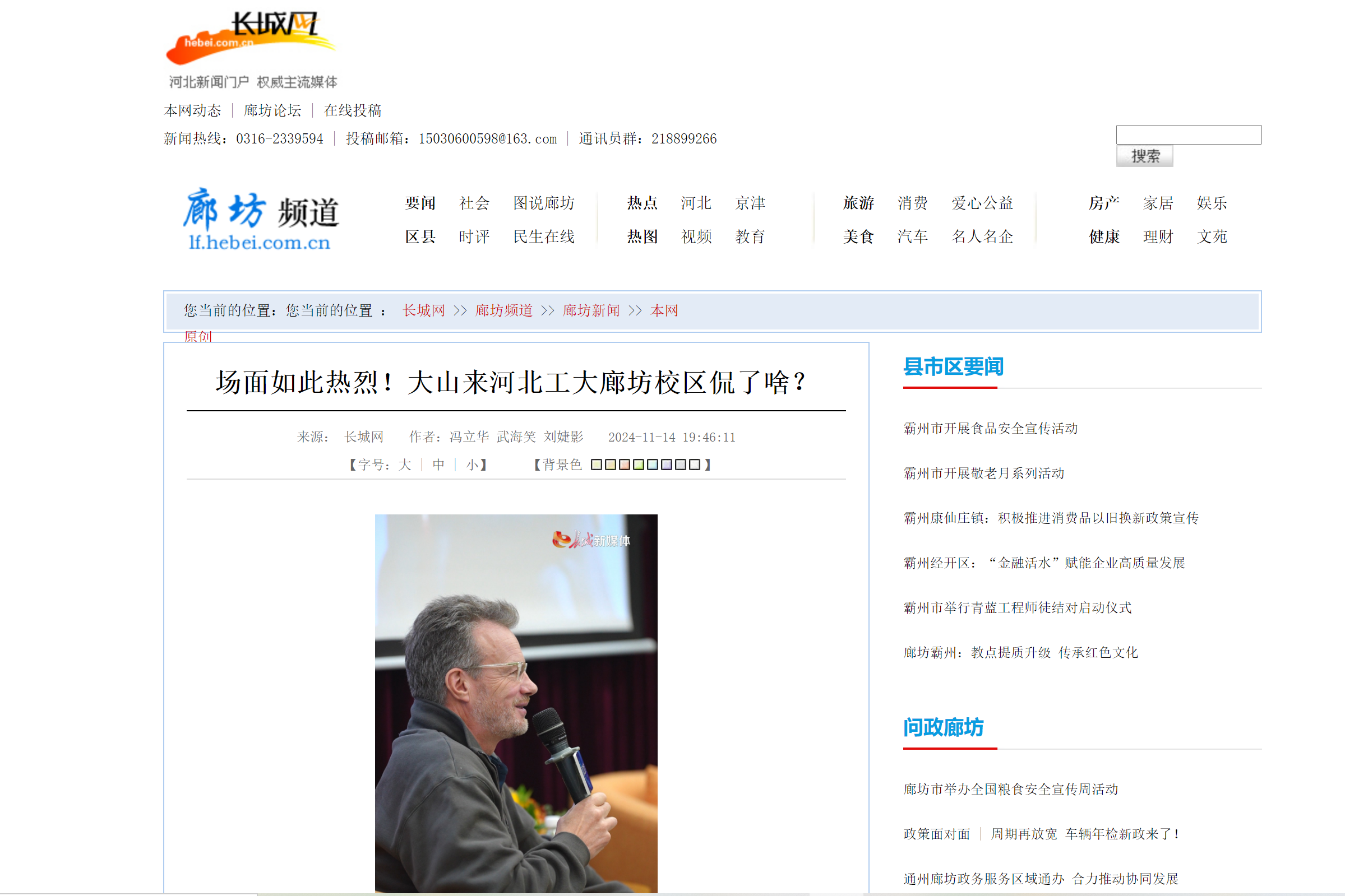1345x896 pixels.
Task: Open article 政策面对面 车辆年检新政来了
Action: click(x=1042, y=834)
